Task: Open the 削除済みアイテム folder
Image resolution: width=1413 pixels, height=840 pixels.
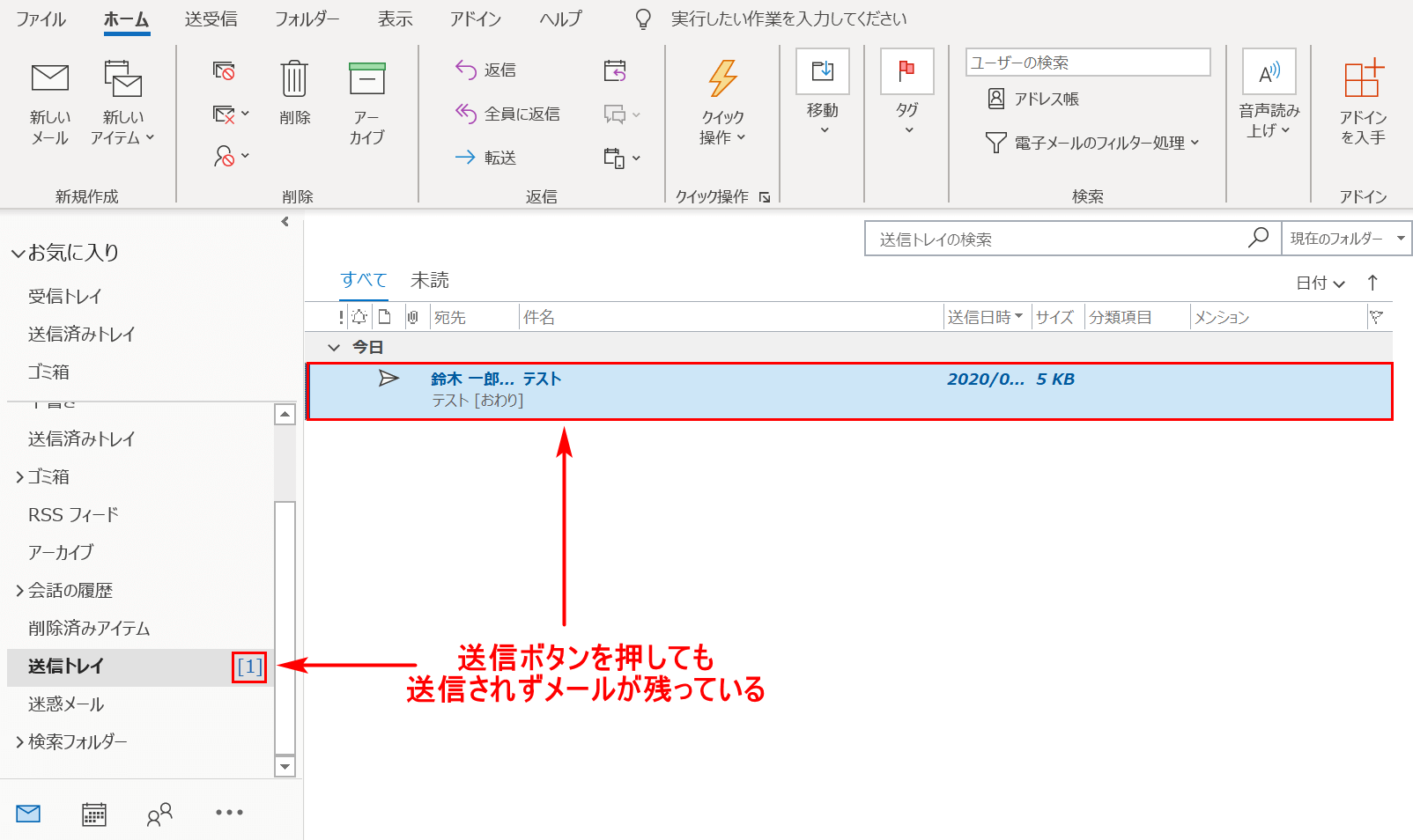Action: [x=89, y=628]
